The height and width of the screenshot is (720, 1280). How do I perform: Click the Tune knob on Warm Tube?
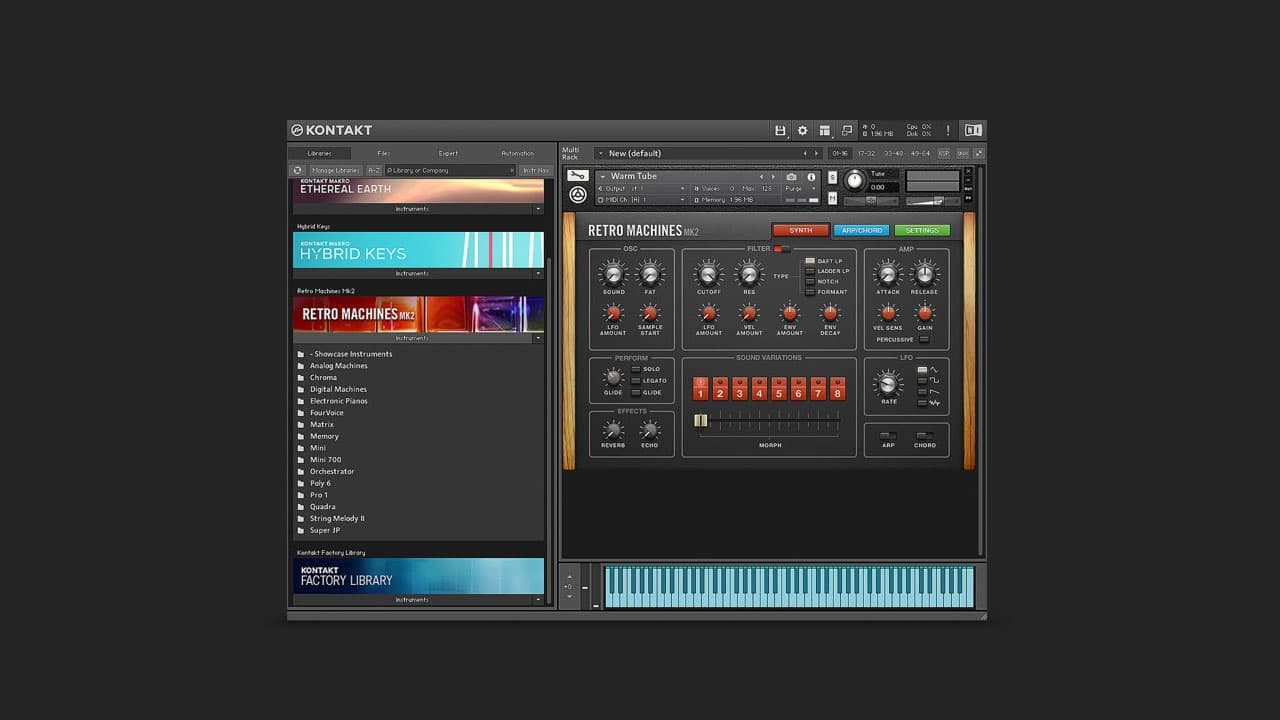coord(856,181)
